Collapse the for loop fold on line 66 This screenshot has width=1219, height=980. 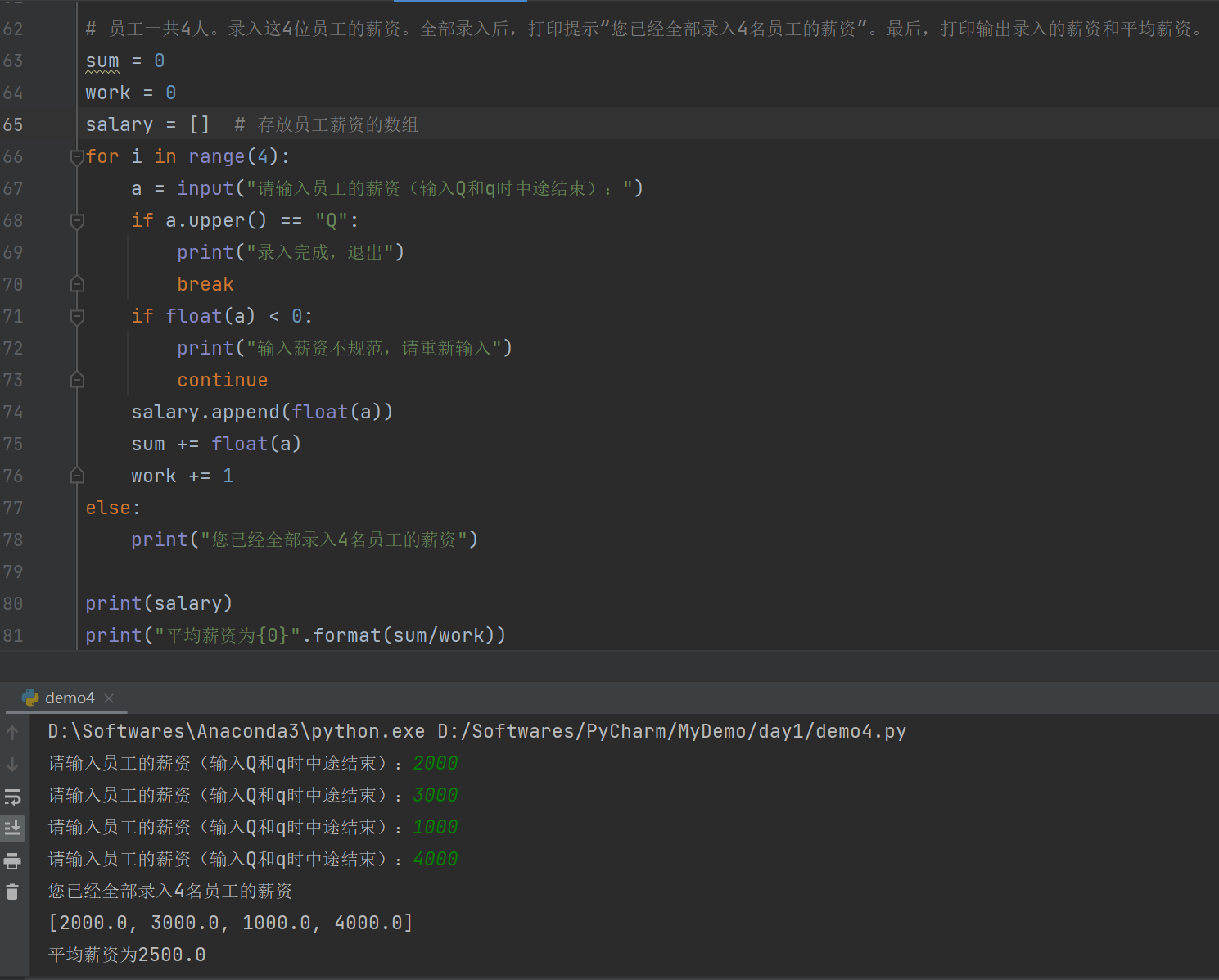[x=77, y=156]
